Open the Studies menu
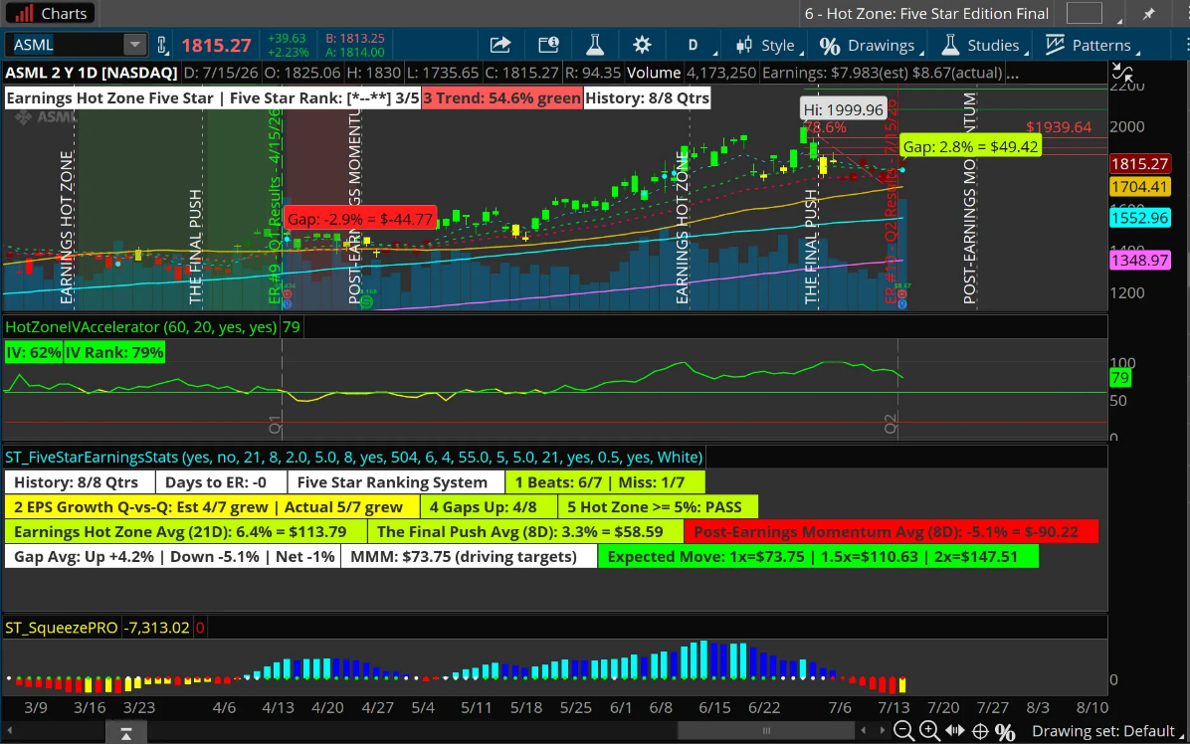This screenshot has width=1190, height=744. [x=983, y=45]
